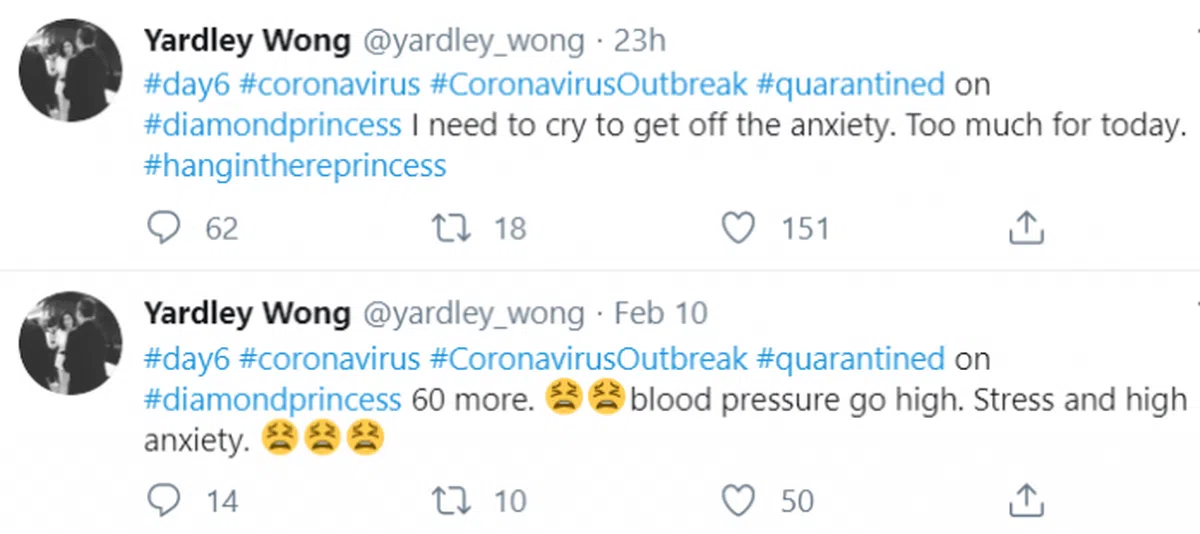Like the tweet with 50 likes
This screenshot has width=1200, height=534.
pyautogui.click(x=738, y=500)
